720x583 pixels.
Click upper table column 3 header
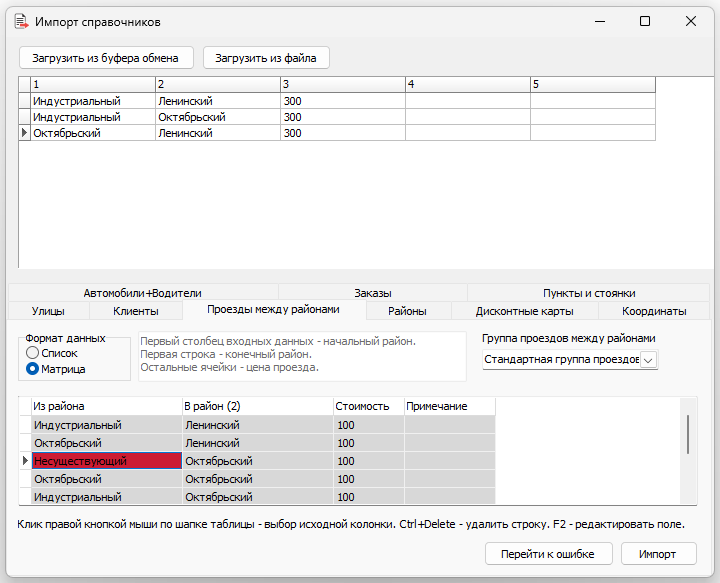(343, 84)
